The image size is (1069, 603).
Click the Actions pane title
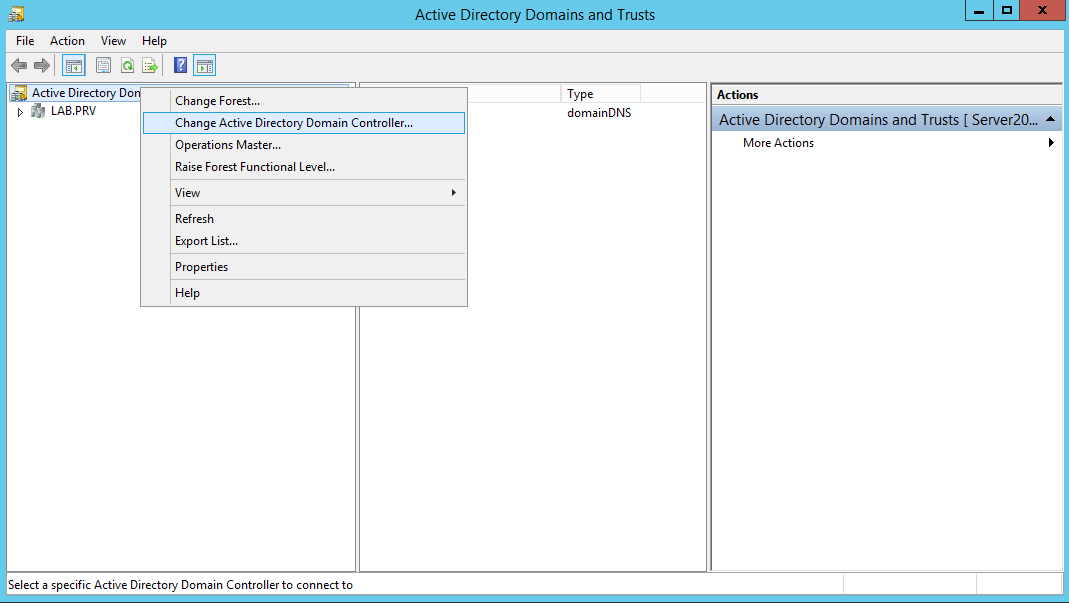pyautogui.click(x=738, y=95)
